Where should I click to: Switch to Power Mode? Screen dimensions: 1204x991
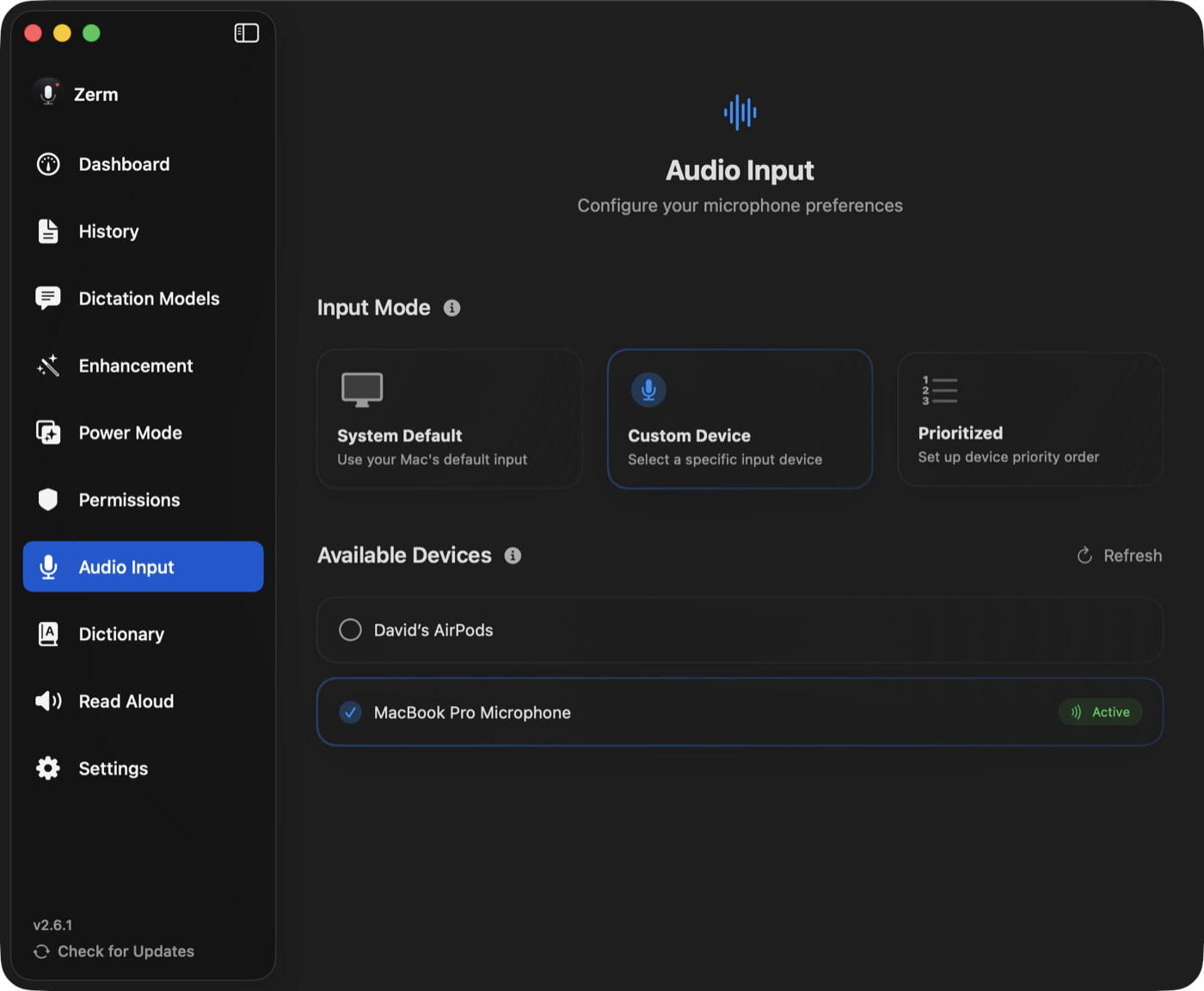143,433
